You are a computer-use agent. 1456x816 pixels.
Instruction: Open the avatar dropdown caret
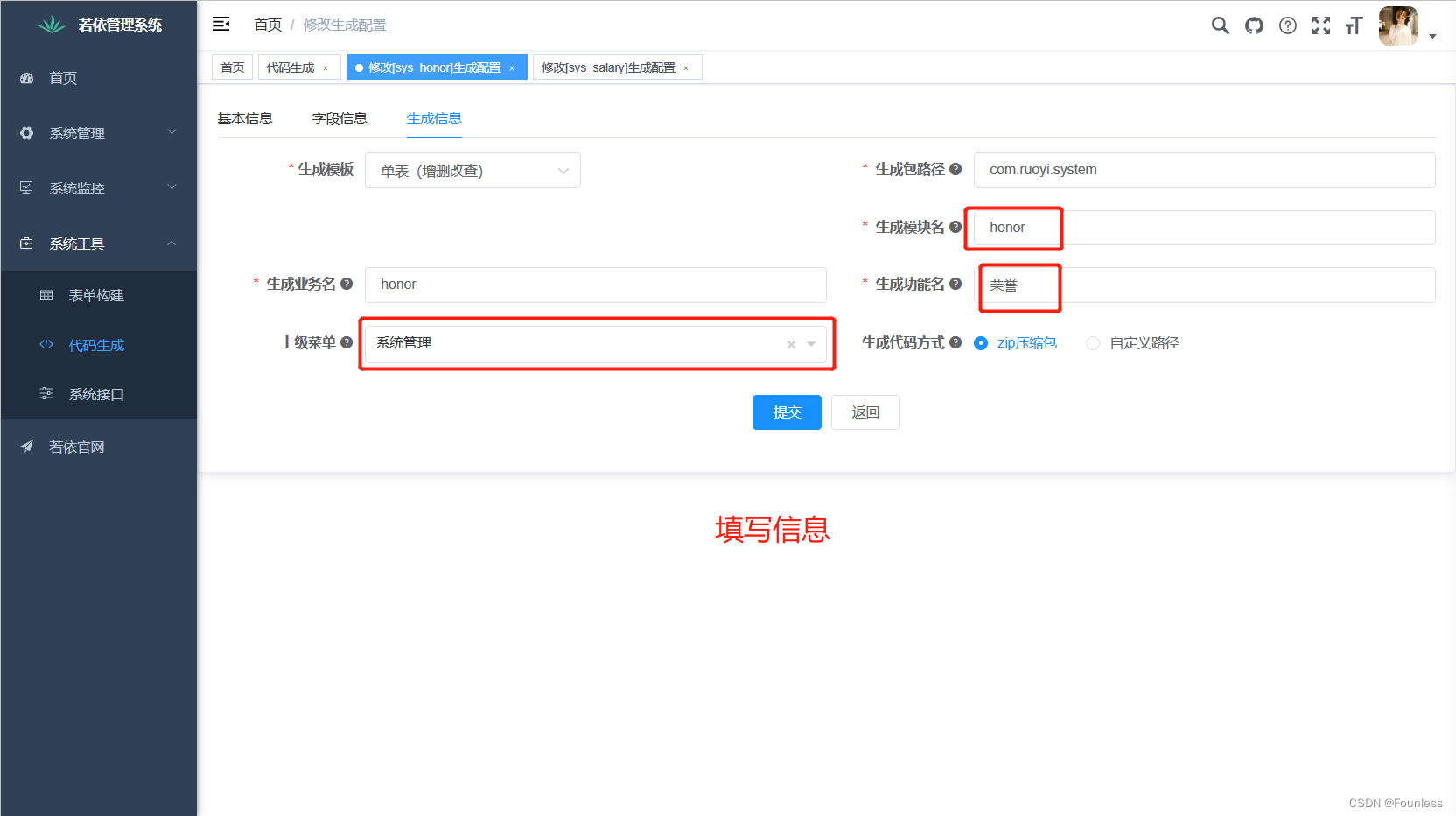coord(1432,36)
